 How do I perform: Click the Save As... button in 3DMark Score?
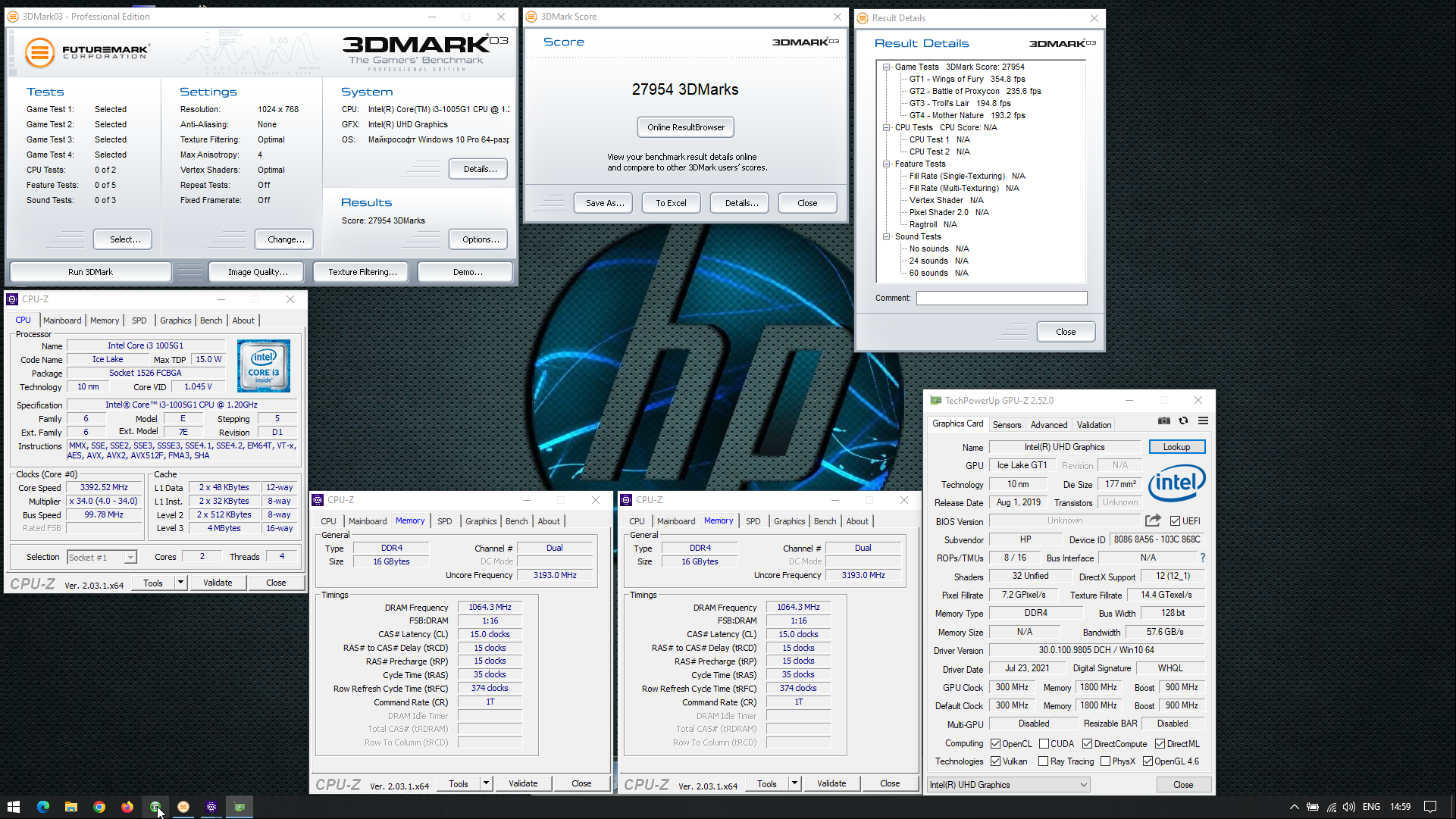pyautogui.click(x=604, y=203)
